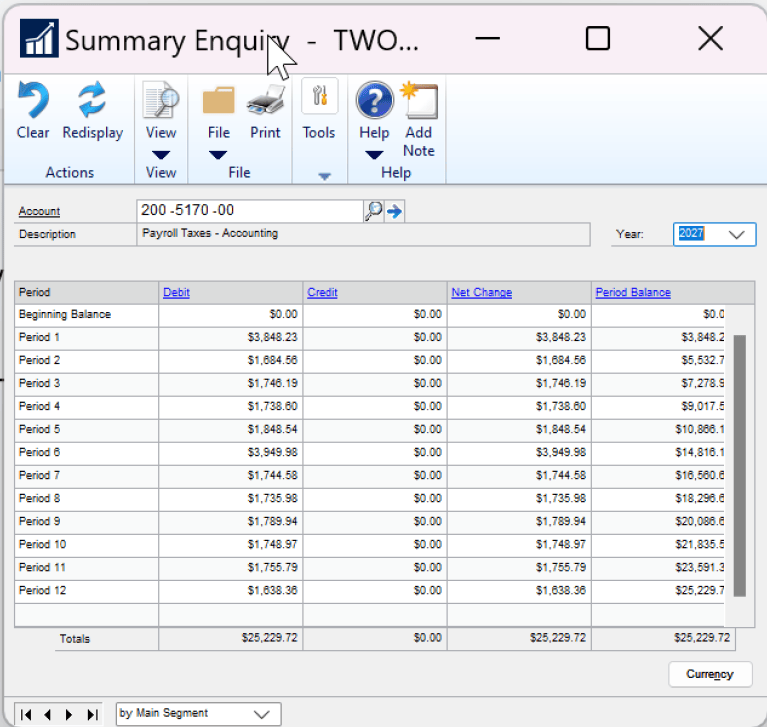Screen dimensions: 767x727
Task: Click the Redisplay refresh icon
Action: pyautogui.click(x=92, y=100)
